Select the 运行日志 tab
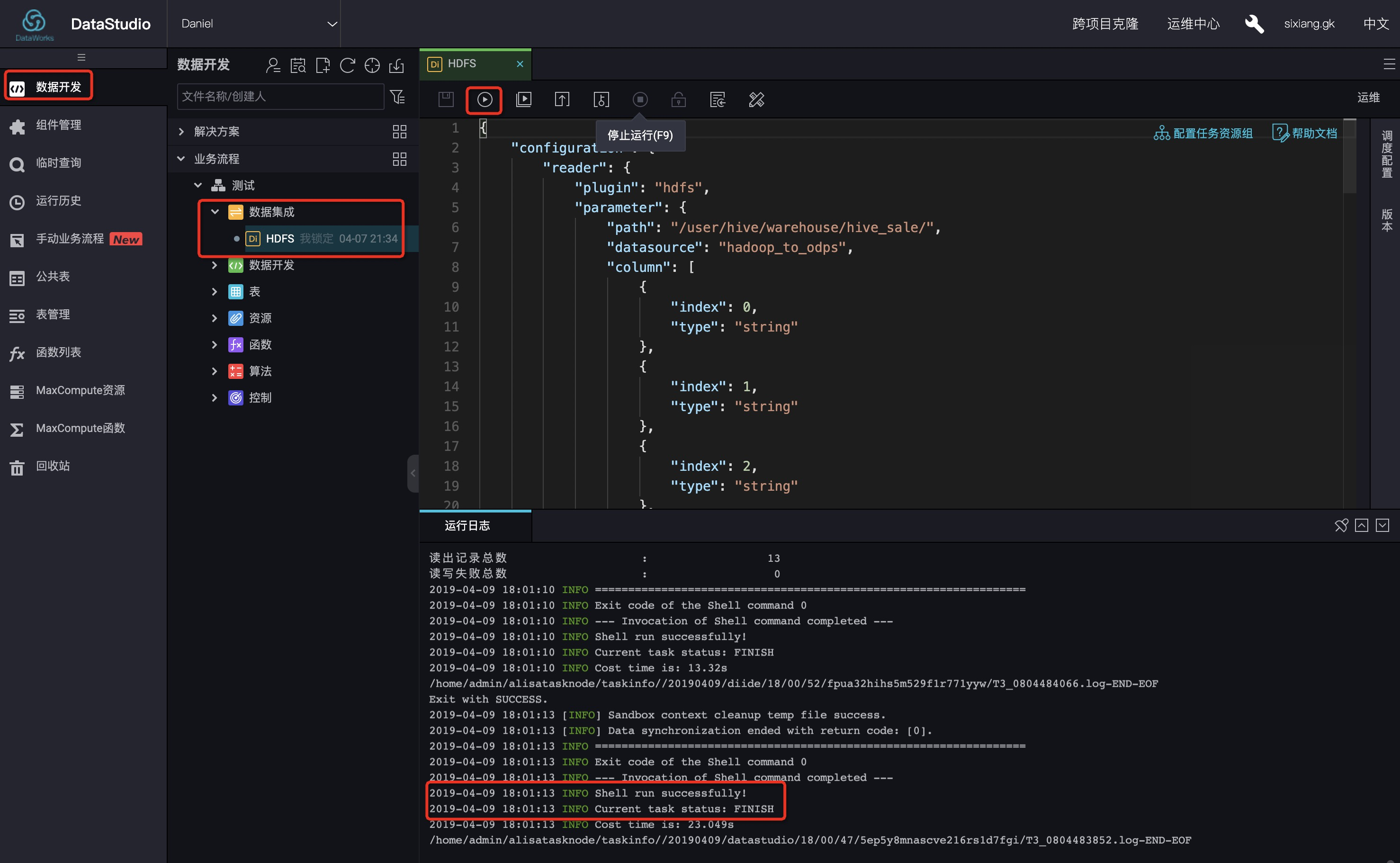 [x=467, y=526]
